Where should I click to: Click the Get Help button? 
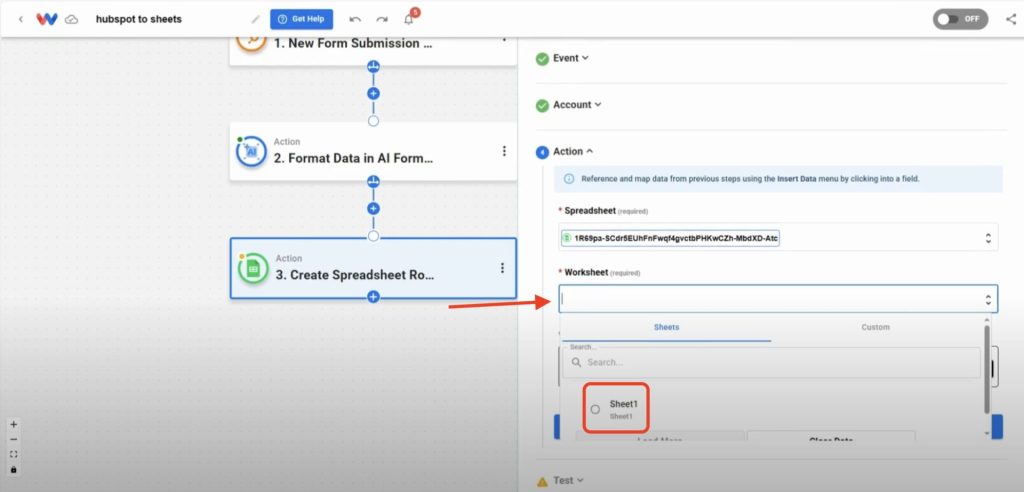coord(302,19)
